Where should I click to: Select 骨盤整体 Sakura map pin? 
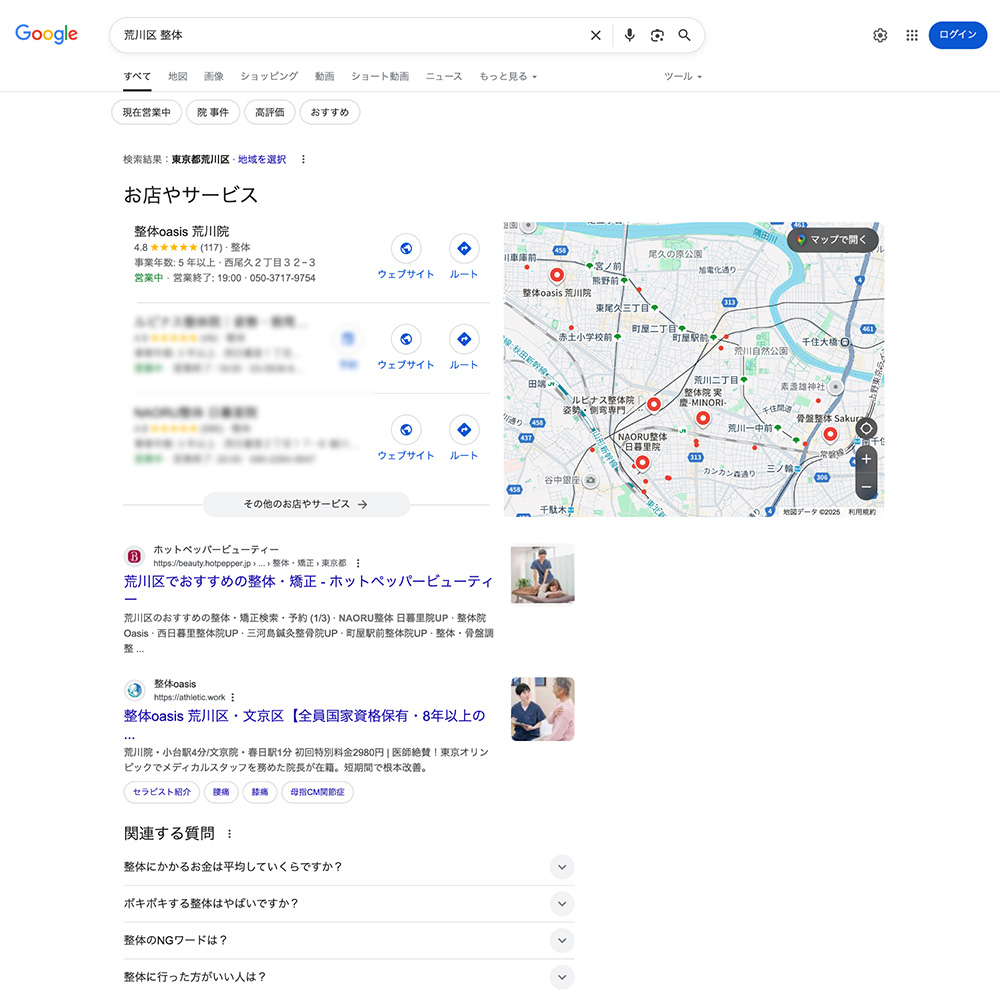tap(830, 434)
